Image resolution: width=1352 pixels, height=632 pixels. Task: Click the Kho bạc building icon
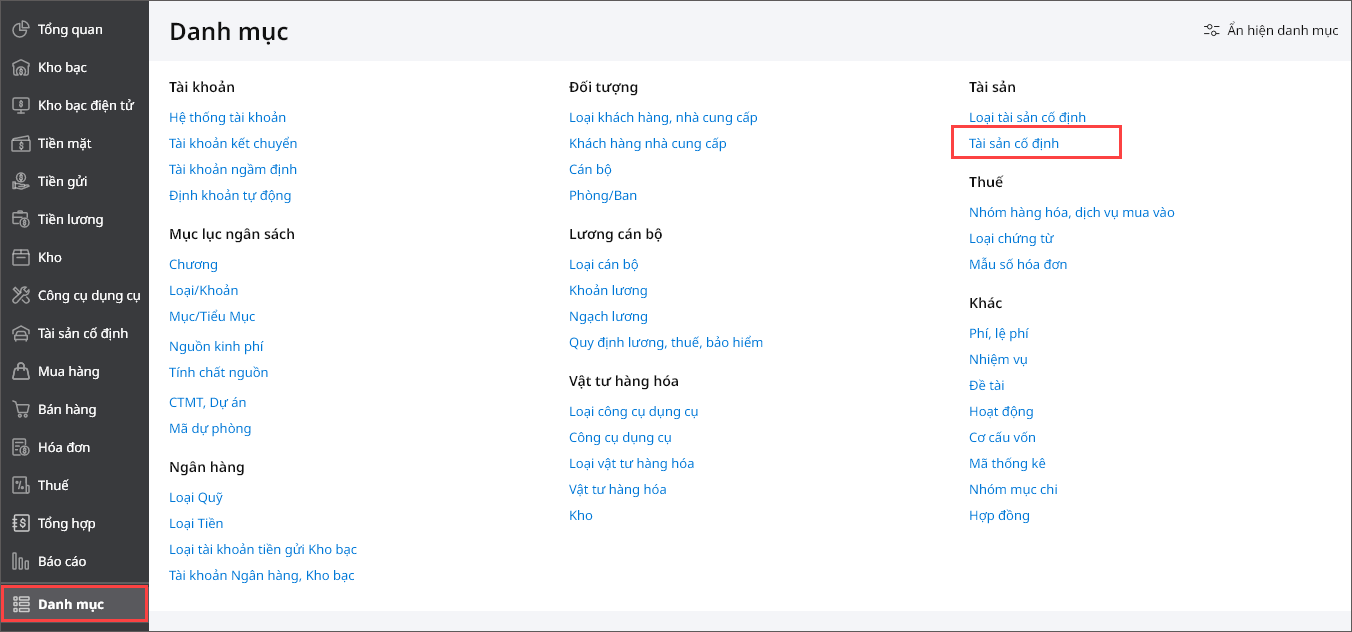pyautogui.click(x=20, y=67)
